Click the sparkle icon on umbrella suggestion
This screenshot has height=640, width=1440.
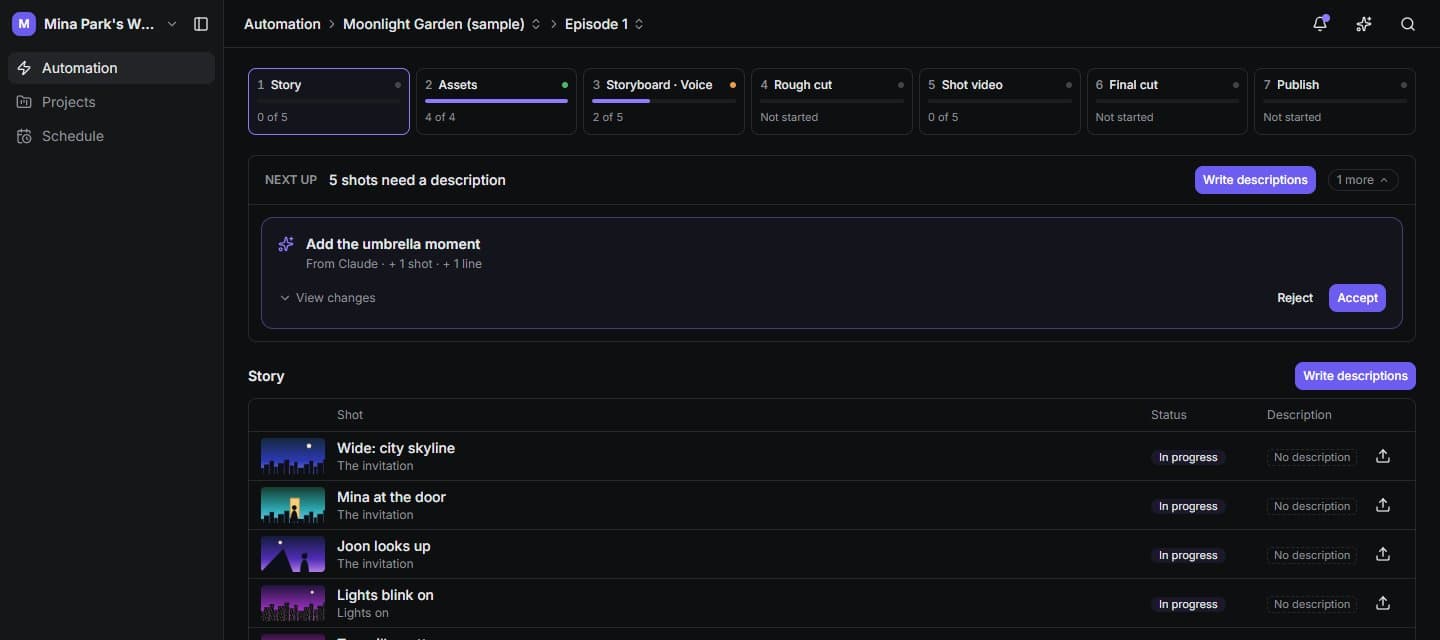(x=286, y=244)
